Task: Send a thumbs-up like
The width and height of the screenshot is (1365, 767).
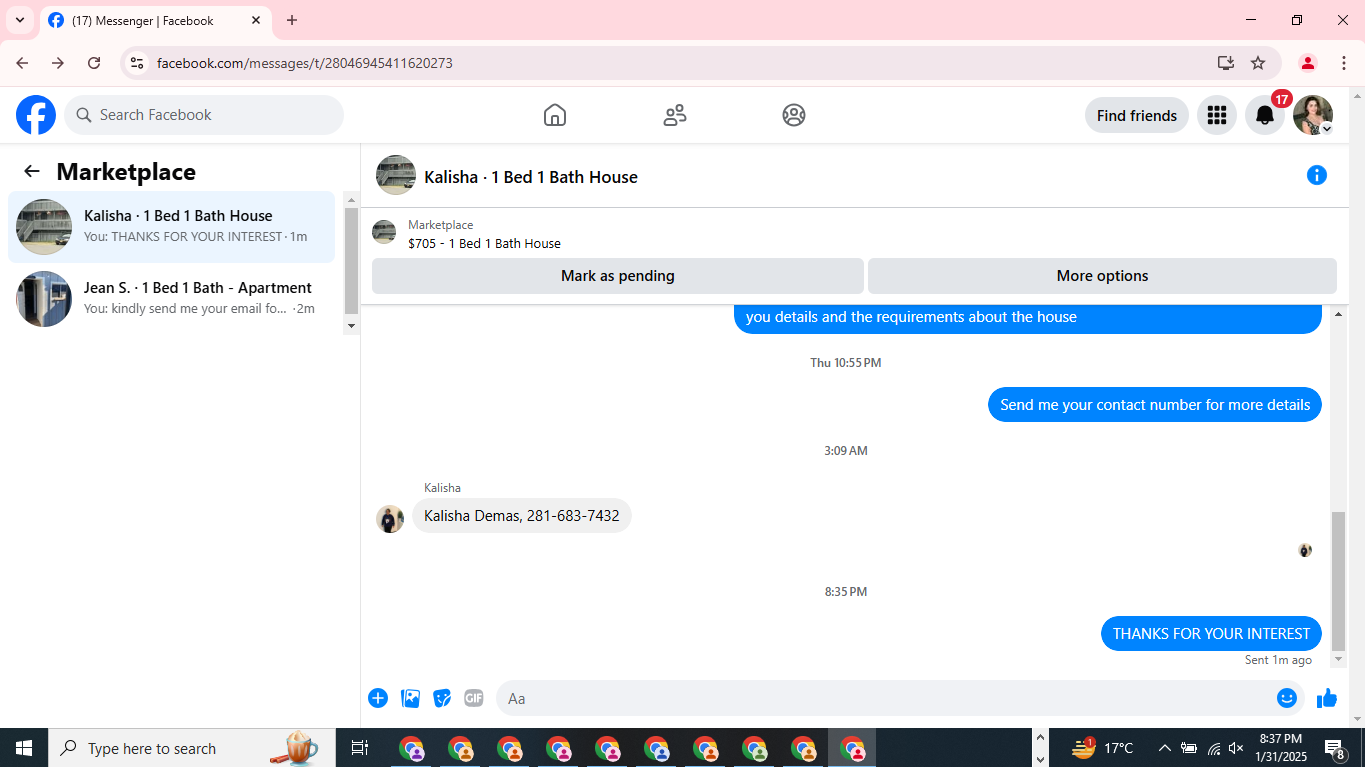Action: [1327, 698]
